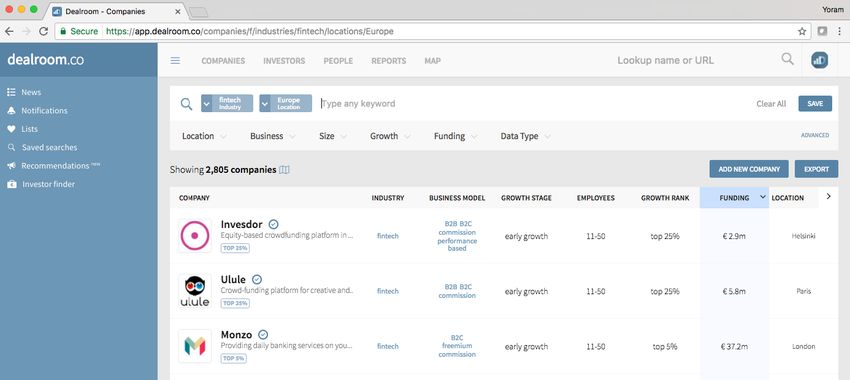The height and width of the screenshot is (380, 850).
Task: Go back in browser
Action: coord(9,31)
